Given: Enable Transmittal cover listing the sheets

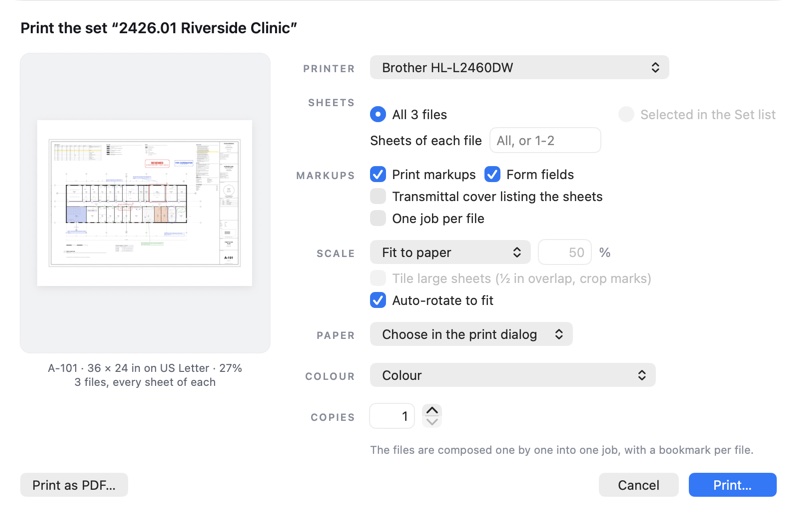Looking at the screenshot, I should tap(378, 196).
